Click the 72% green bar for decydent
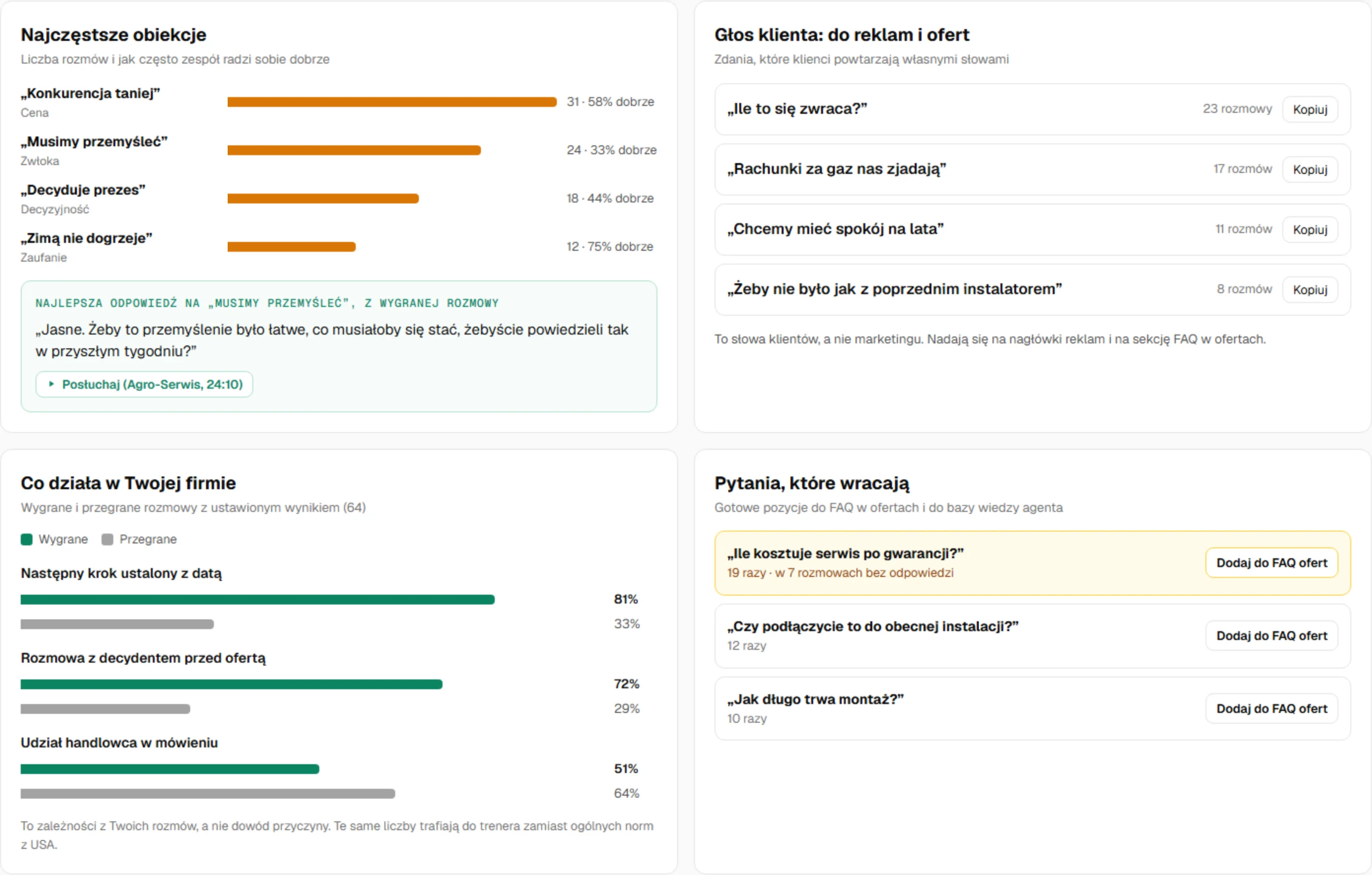This screenshot has width=1372, height=875. 231,685
